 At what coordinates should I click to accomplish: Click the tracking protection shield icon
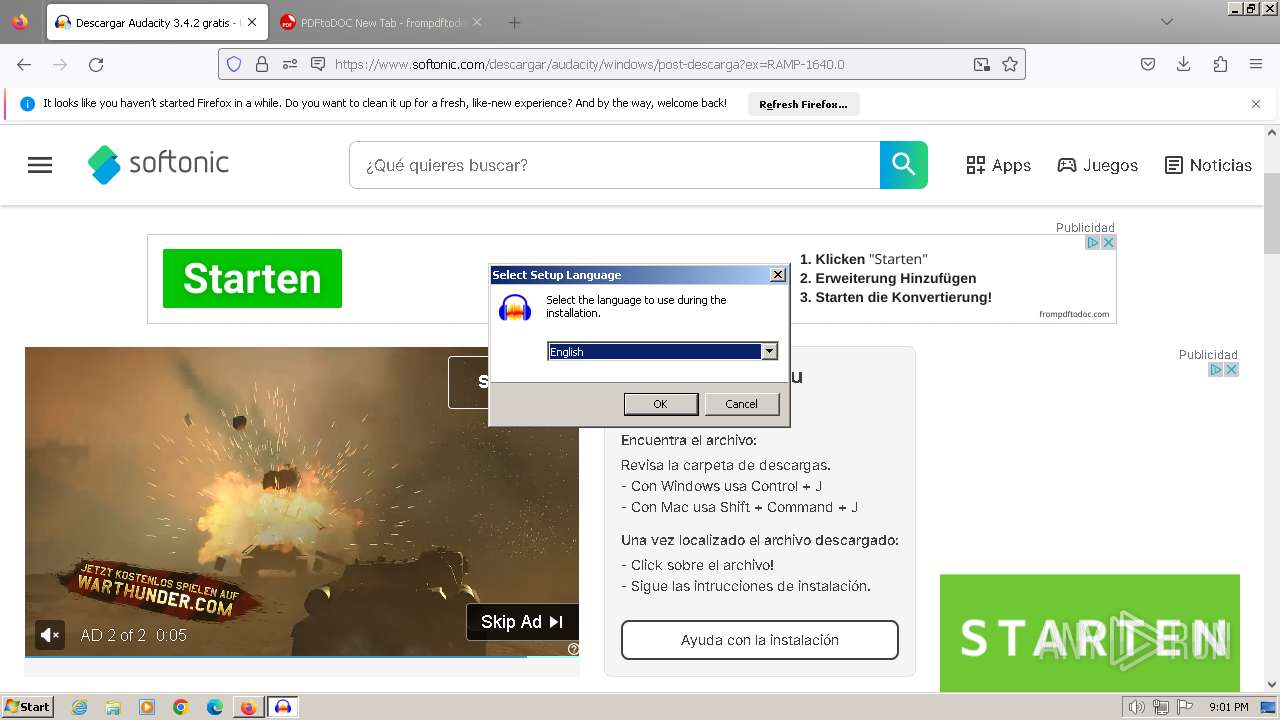[x=234, y=64]
